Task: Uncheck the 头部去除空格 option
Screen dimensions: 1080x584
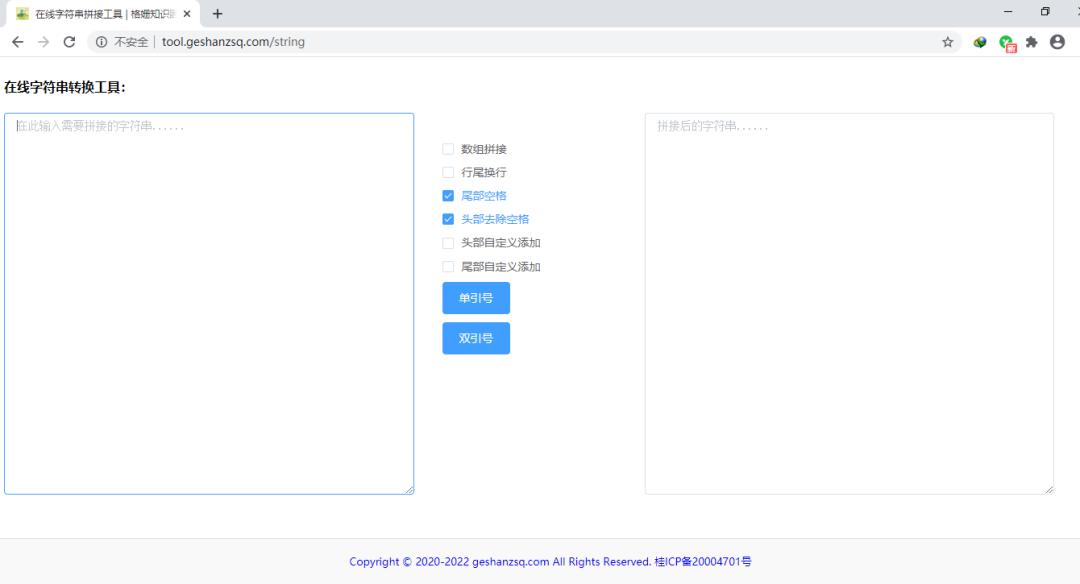Action: 447,218
